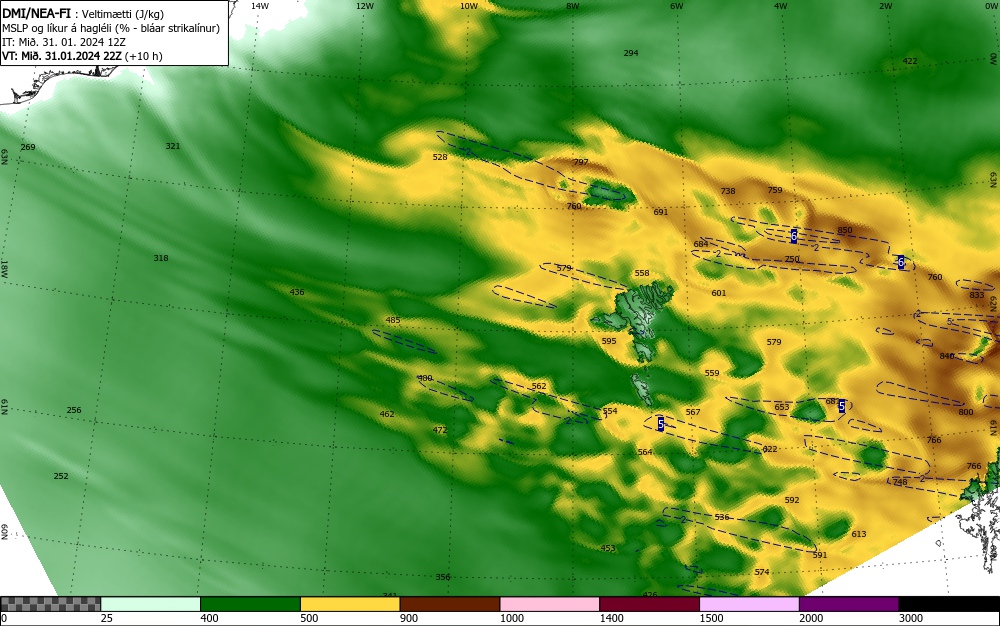Click the value '622' on the map

coord(770,449)
